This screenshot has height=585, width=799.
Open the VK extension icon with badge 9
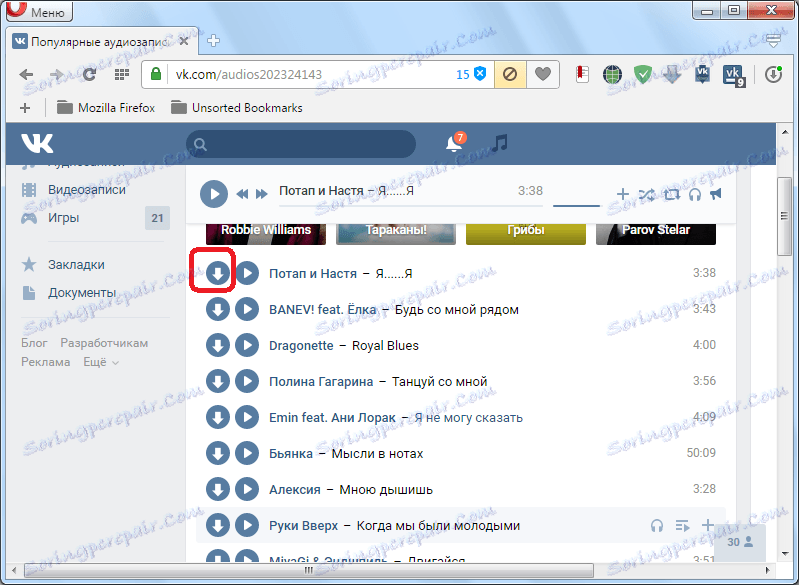click(x=734, y=75)
